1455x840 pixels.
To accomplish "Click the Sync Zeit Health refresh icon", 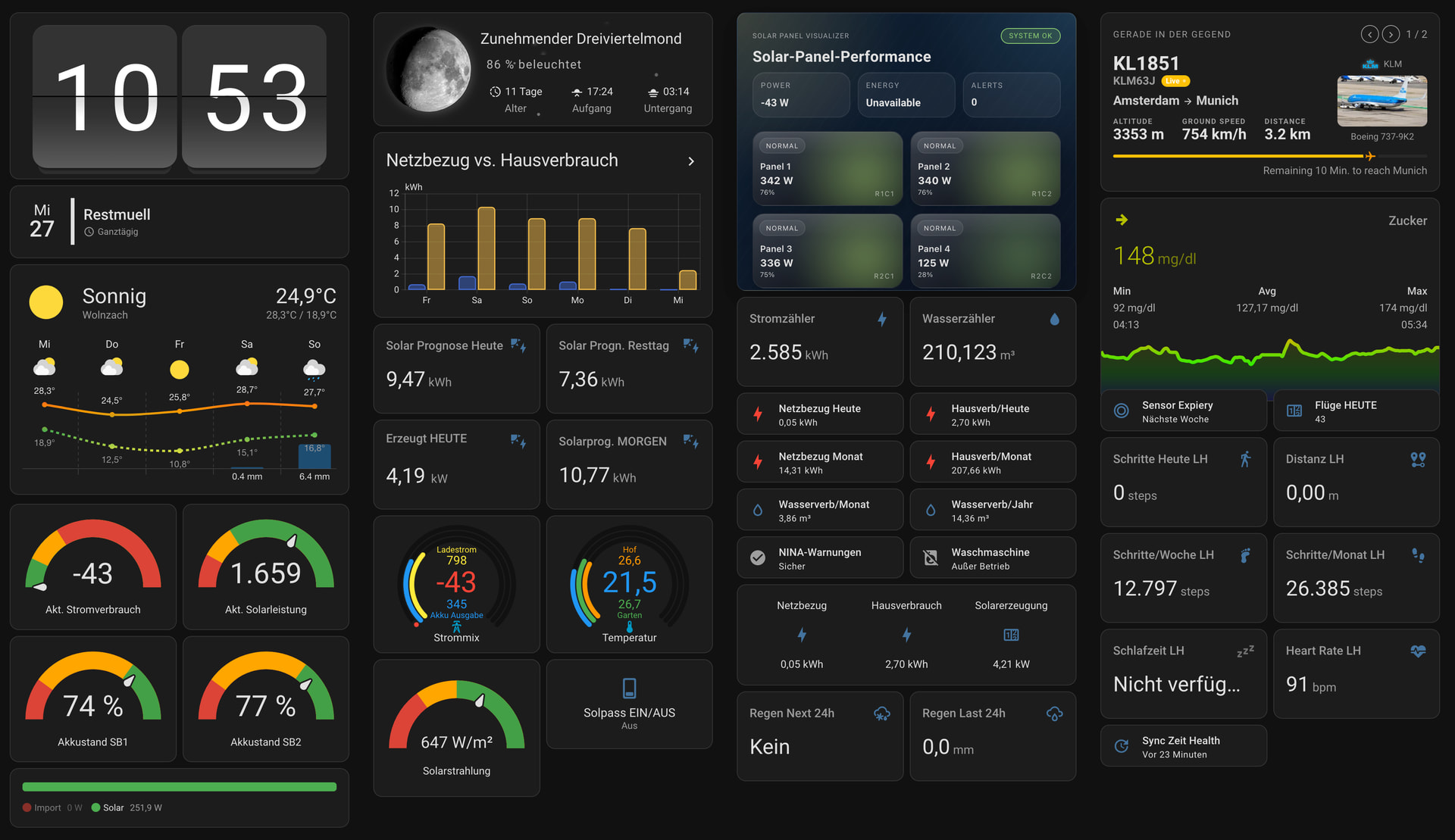I will tap(1122, 746).
